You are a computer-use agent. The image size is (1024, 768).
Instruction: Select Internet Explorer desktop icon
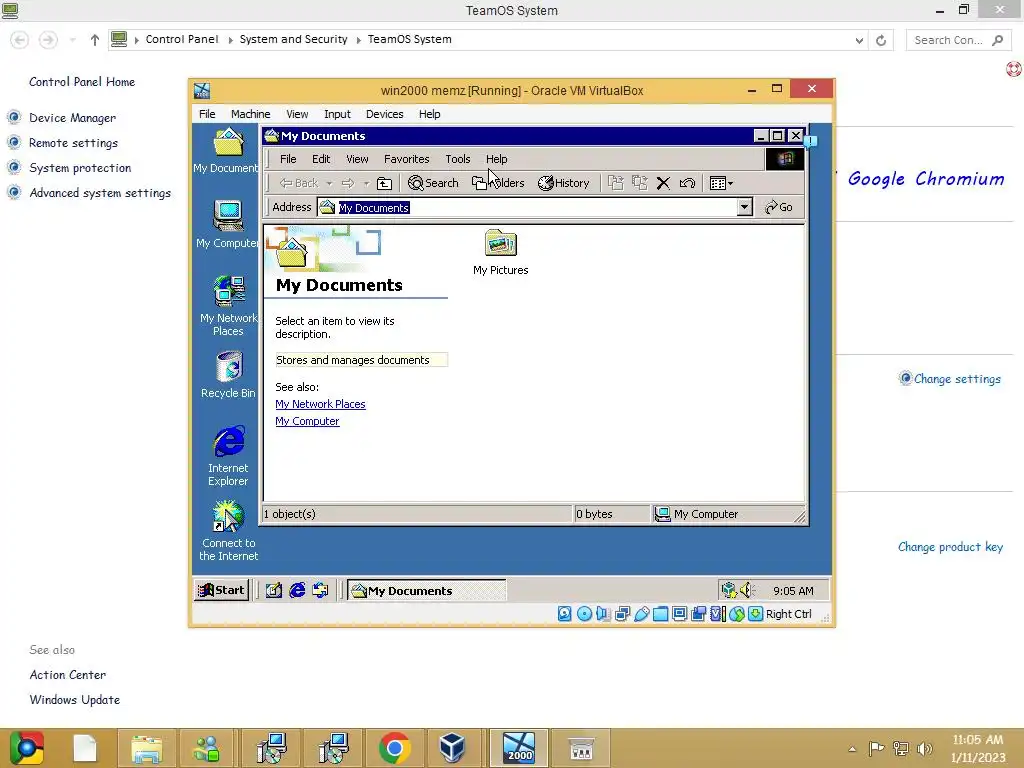pyautogui.click(x=228, y=456)
